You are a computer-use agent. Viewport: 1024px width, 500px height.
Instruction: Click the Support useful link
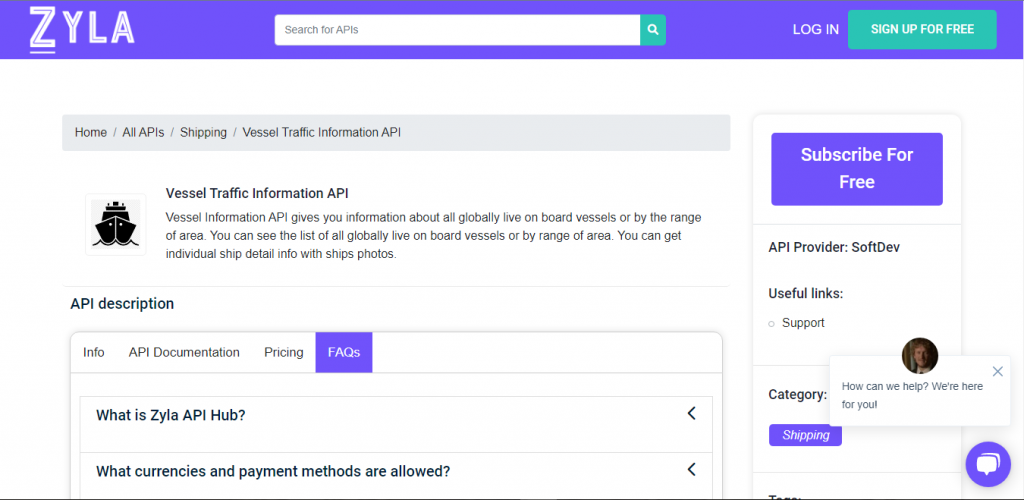point(803,323)
